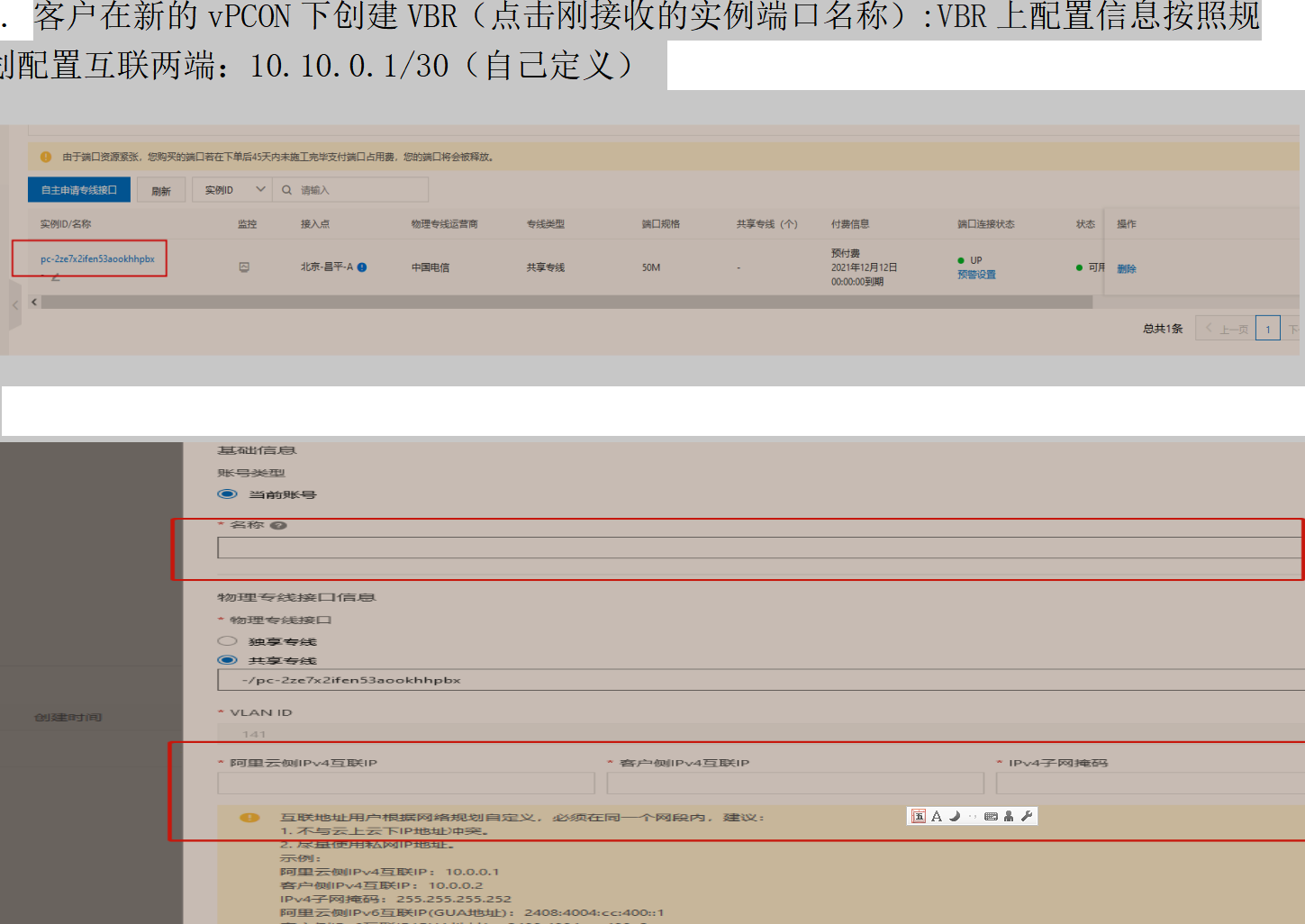Image resolution: width=1305 pixels, height=924 pixels.
Task: Click the VLAN ID field showing 141
Action: [760, 734]
